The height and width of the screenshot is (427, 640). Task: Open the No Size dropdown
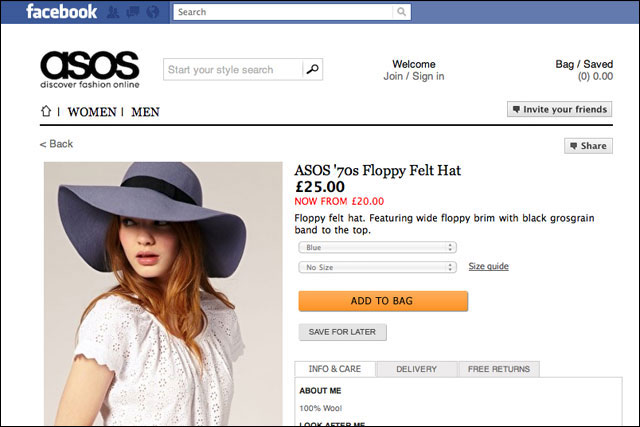[x=378, y=267]
